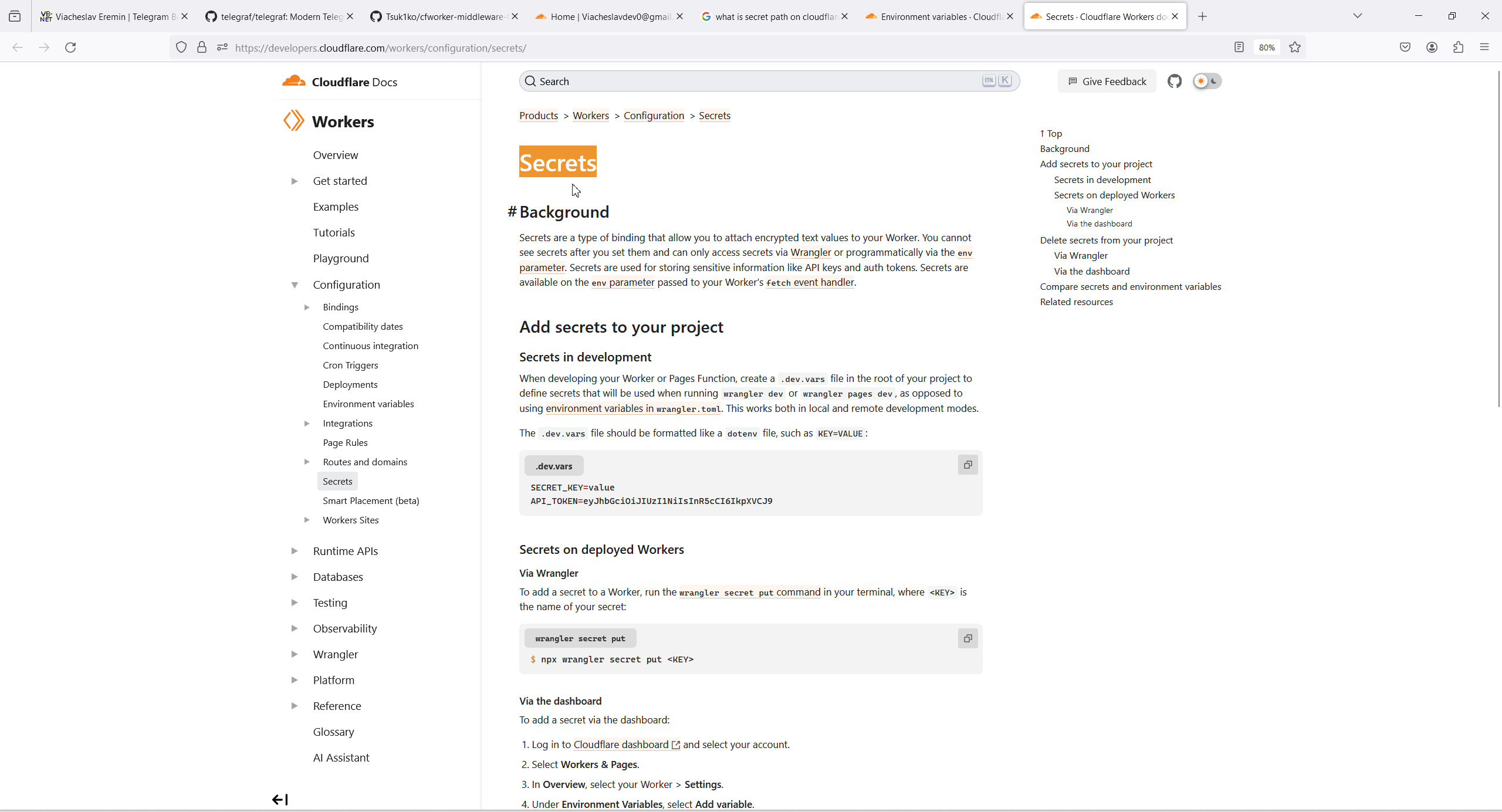Reload the current page

point(70,48)
